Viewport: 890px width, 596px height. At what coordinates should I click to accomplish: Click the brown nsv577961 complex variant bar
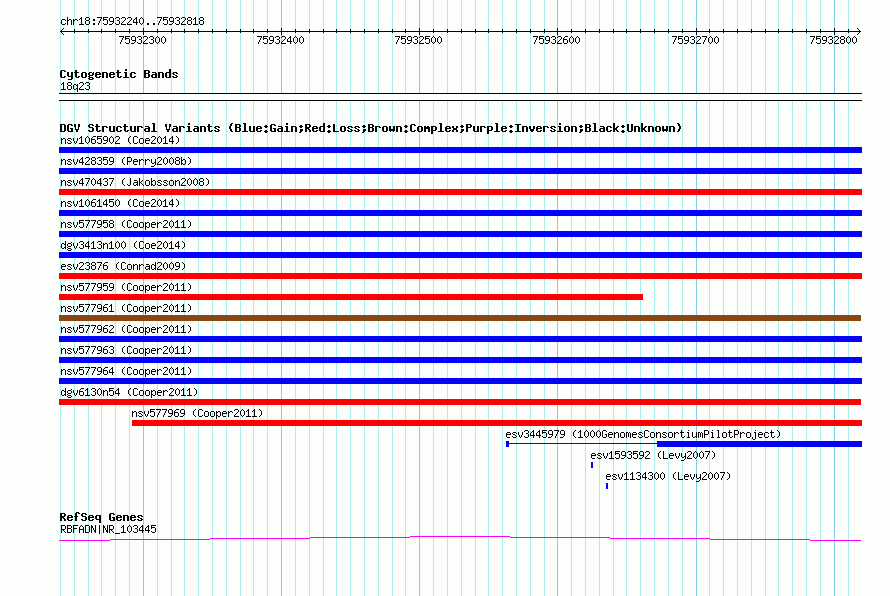click(x=460, y=318)
